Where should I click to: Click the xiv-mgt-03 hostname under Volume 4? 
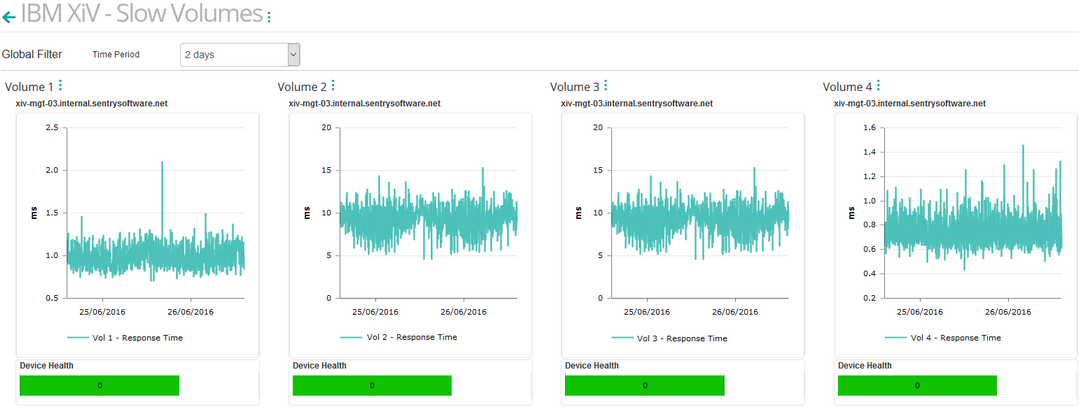tap(909, 103)
